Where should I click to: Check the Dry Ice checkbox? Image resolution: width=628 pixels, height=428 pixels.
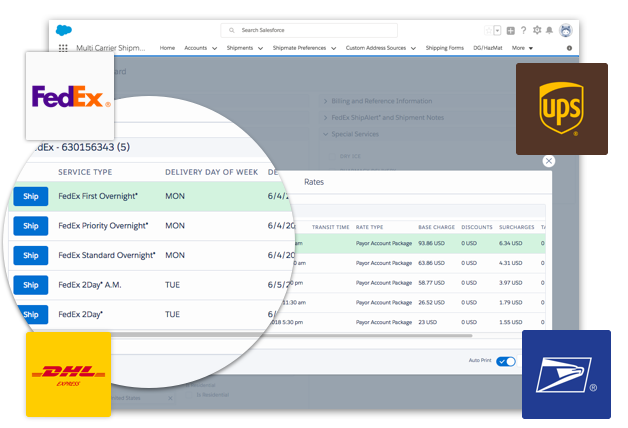pos(332,156)
